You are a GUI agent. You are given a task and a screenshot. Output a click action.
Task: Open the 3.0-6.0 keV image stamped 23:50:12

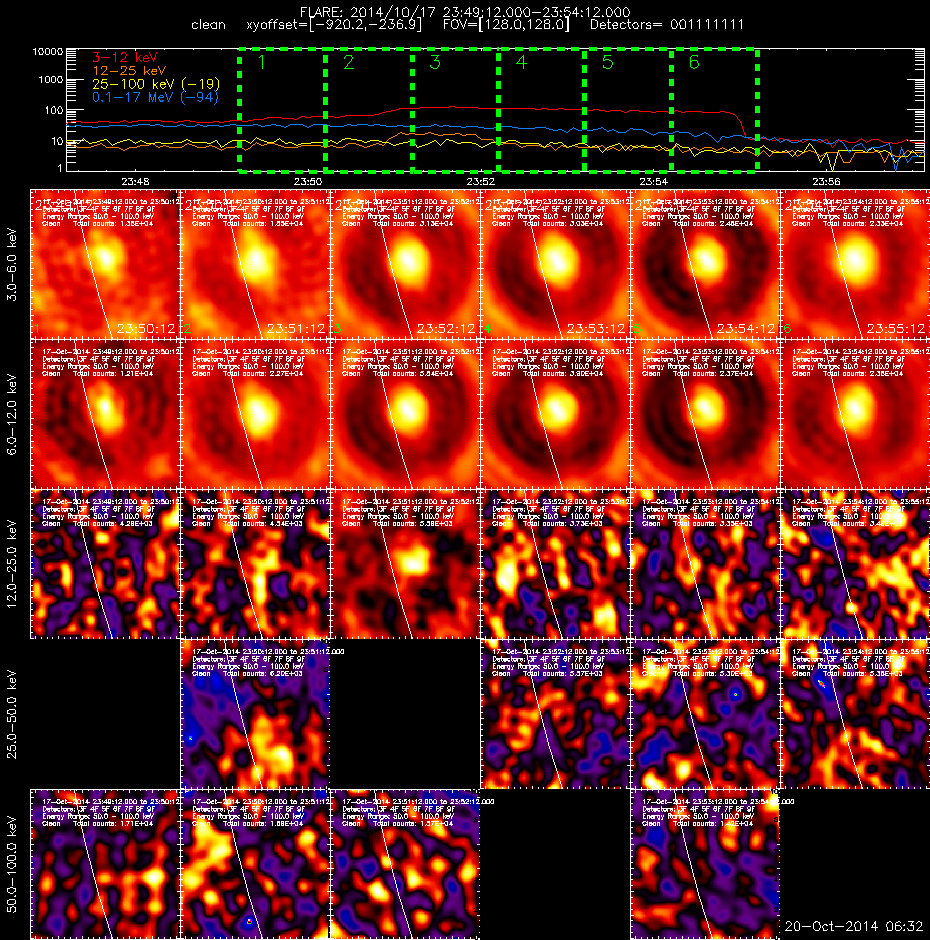105,264
